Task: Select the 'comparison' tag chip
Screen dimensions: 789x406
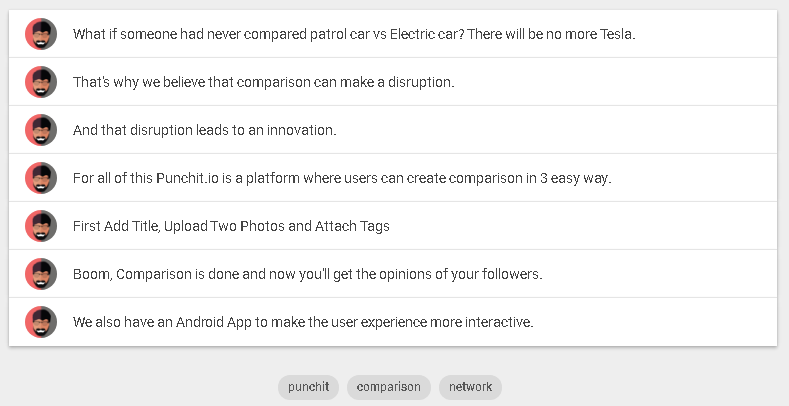Action: tap(389, 387)
